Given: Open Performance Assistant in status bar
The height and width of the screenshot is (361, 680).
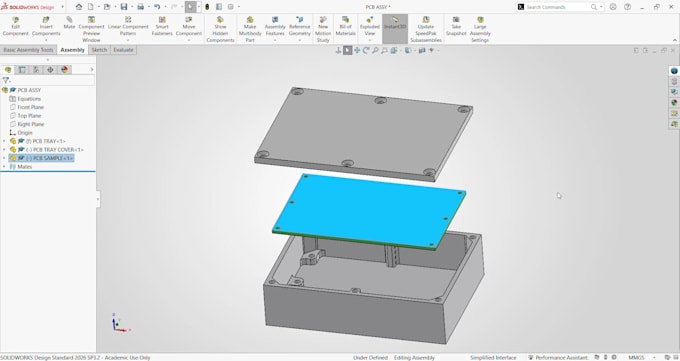Looking at the screenshot, I should pos(557,358).
